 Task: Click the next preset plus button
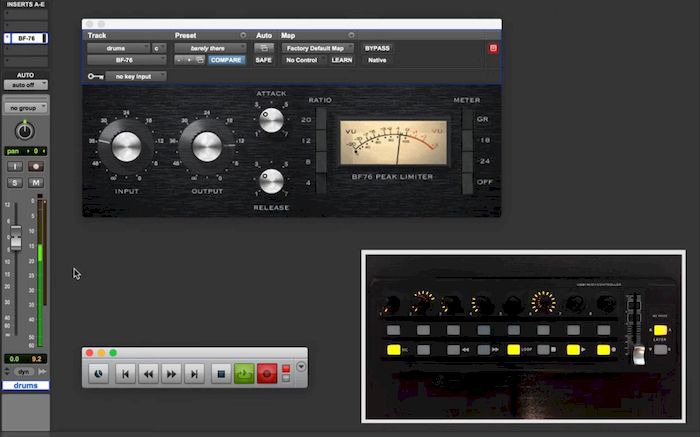pos(189,60)
